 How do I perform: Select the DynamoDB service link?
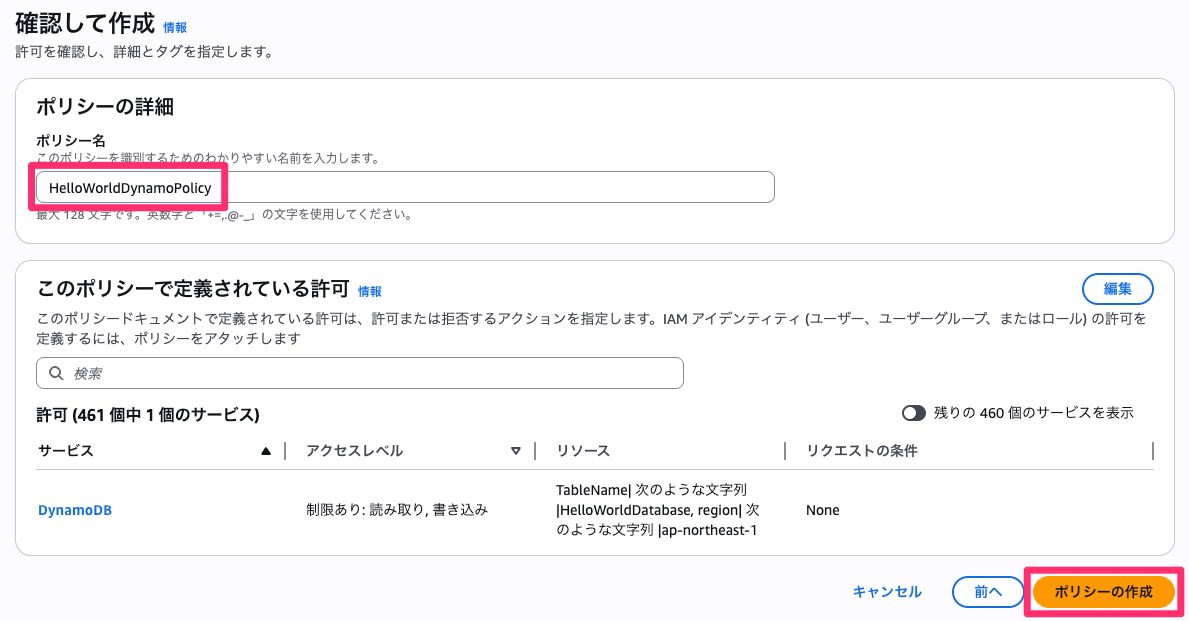coord(74,510)
